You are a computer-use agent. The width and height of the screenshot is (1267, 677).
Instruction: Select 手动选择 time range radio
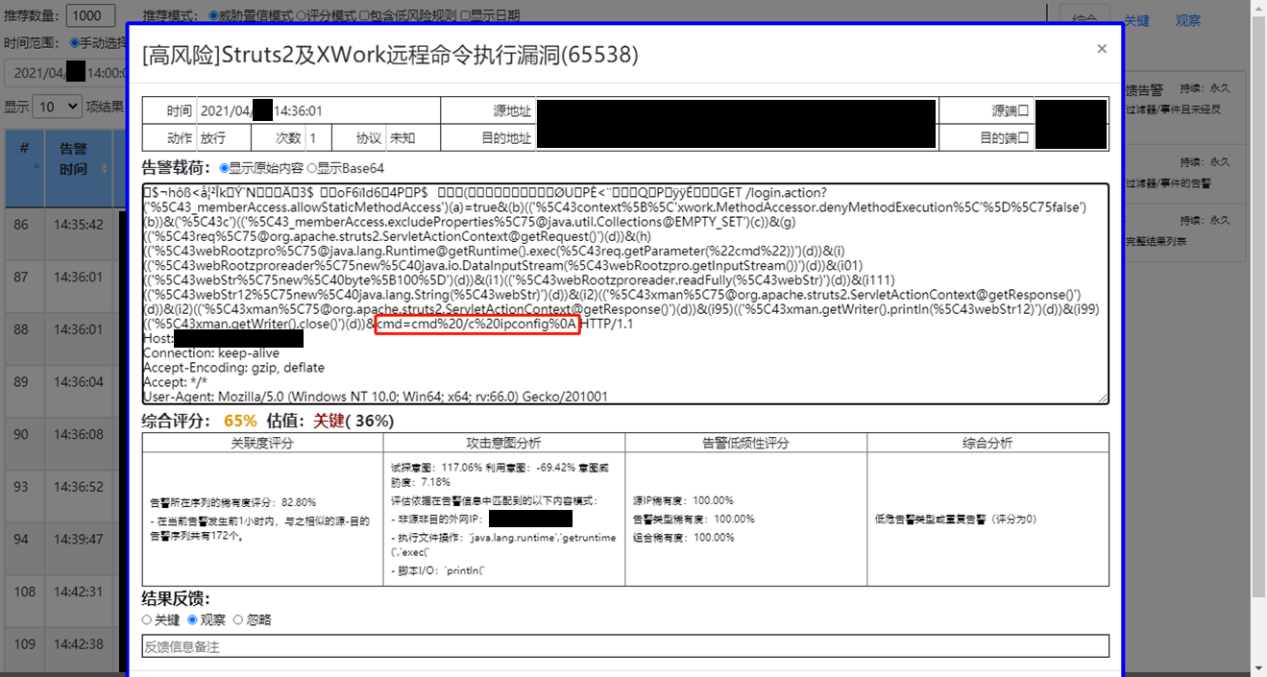pyautogui.click(x=74, y=43)
